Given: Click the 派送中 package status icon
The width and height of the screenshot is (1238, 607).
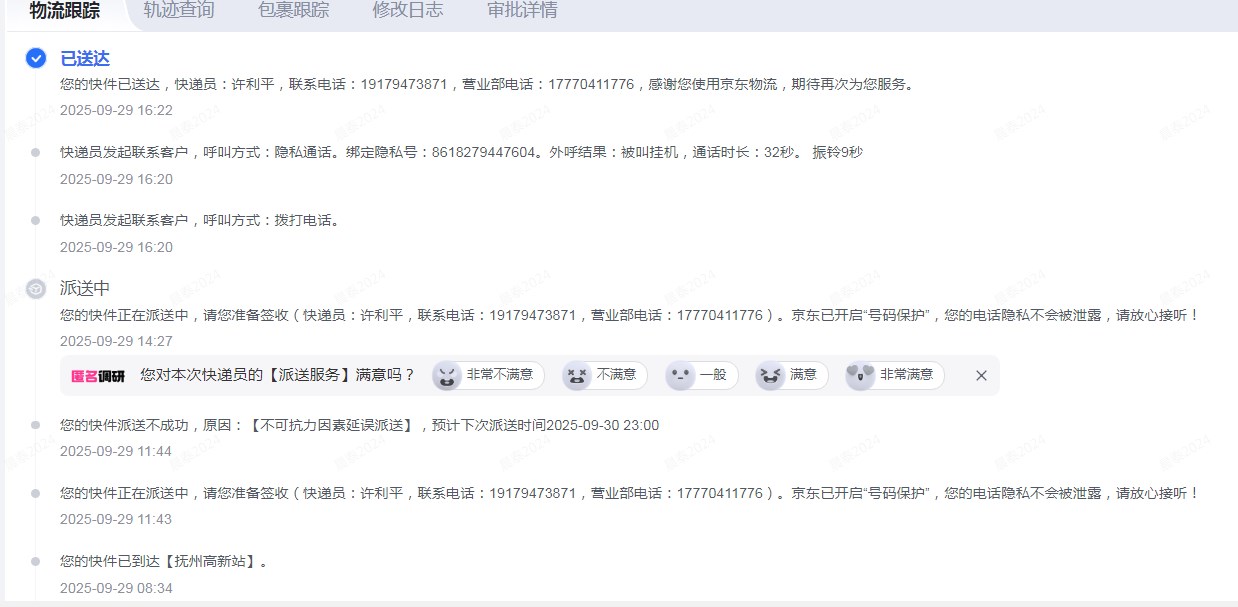Looking at the screenshot, I should coord(36,289).
